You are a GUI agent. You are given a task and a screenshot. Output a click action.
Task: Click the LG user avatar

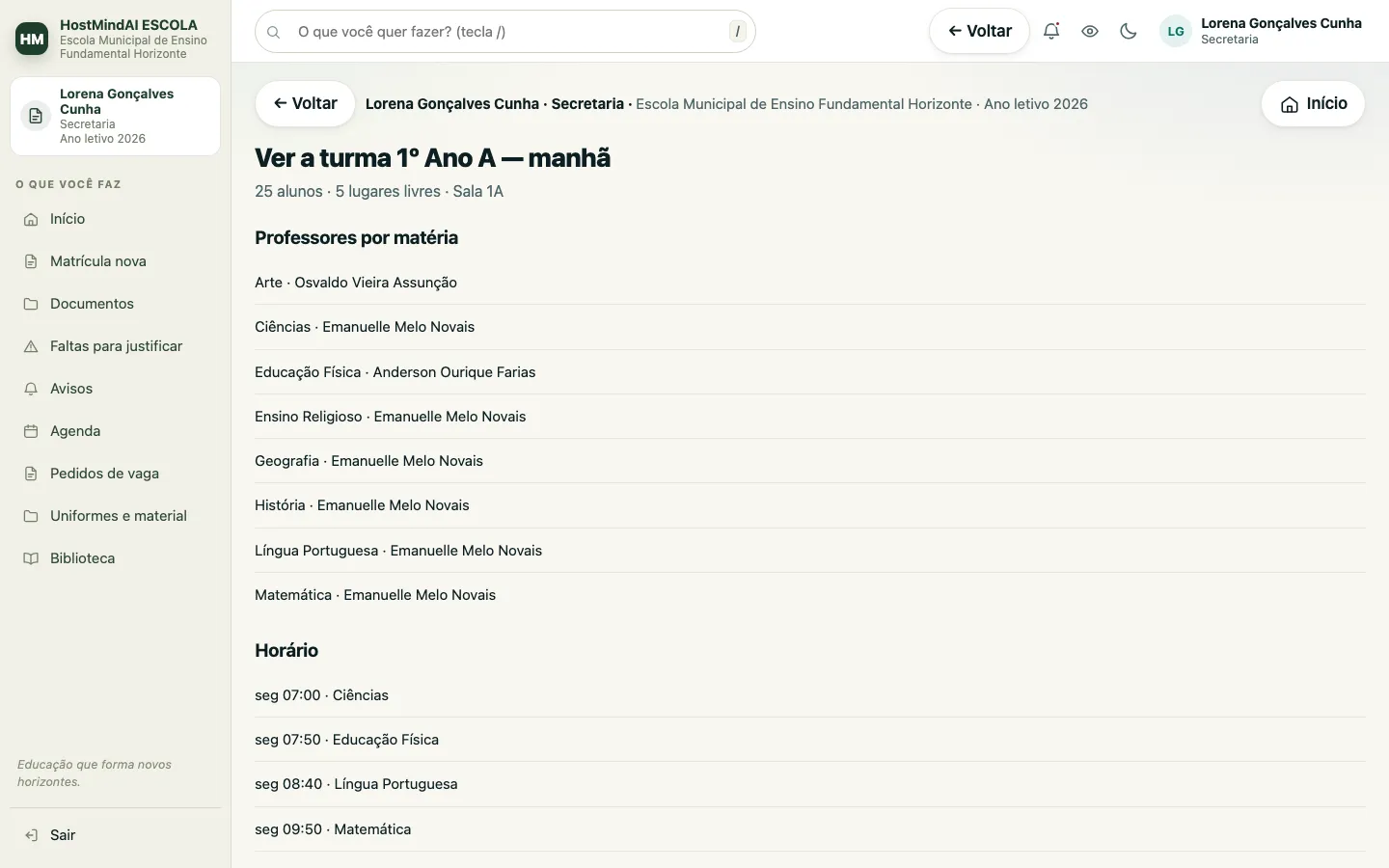tap(1176, 31)
